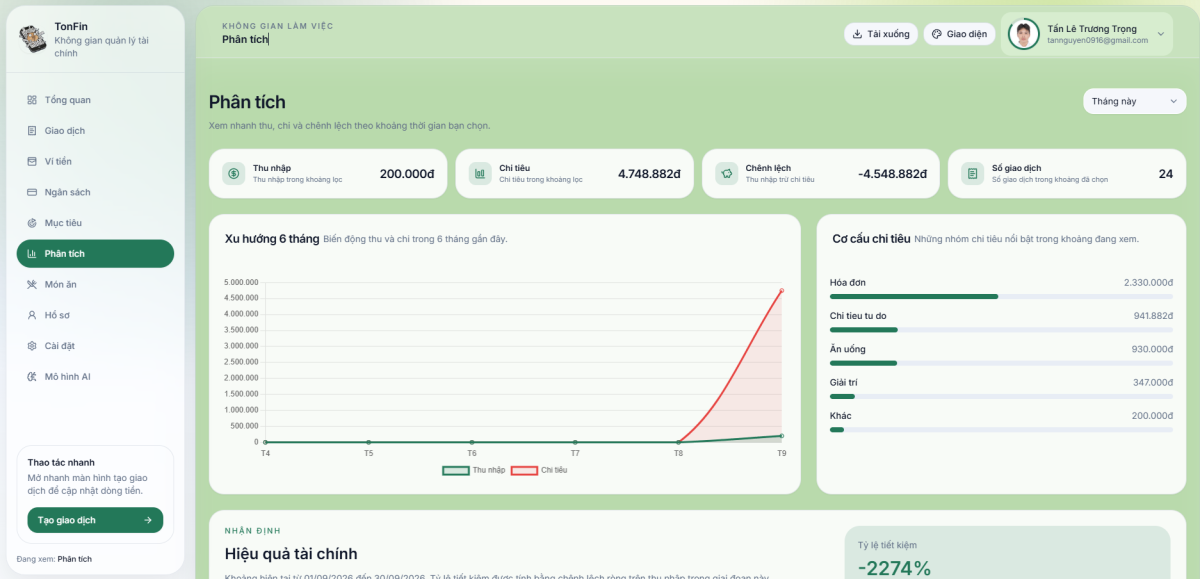
Task: Click the 347.000đ Giải trí amount
Action: tap(1153, 382)
